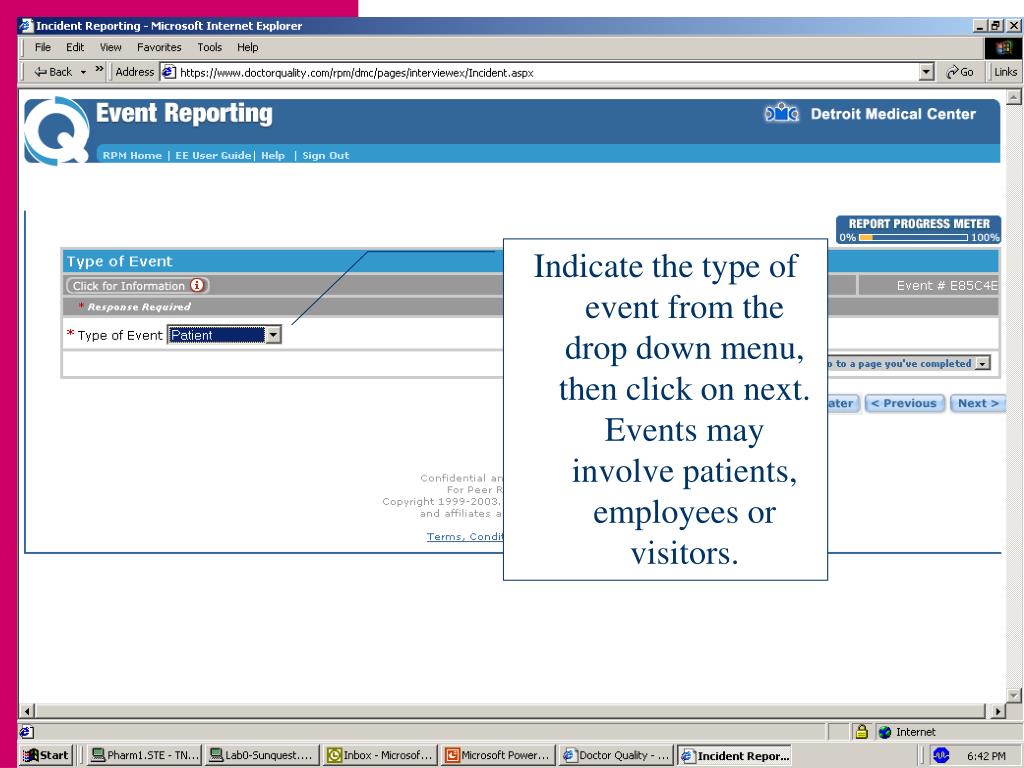Viewport: 1024px width, 768px height.
Task: Open the Help menu in menu bar
Action: coord(248,47)
